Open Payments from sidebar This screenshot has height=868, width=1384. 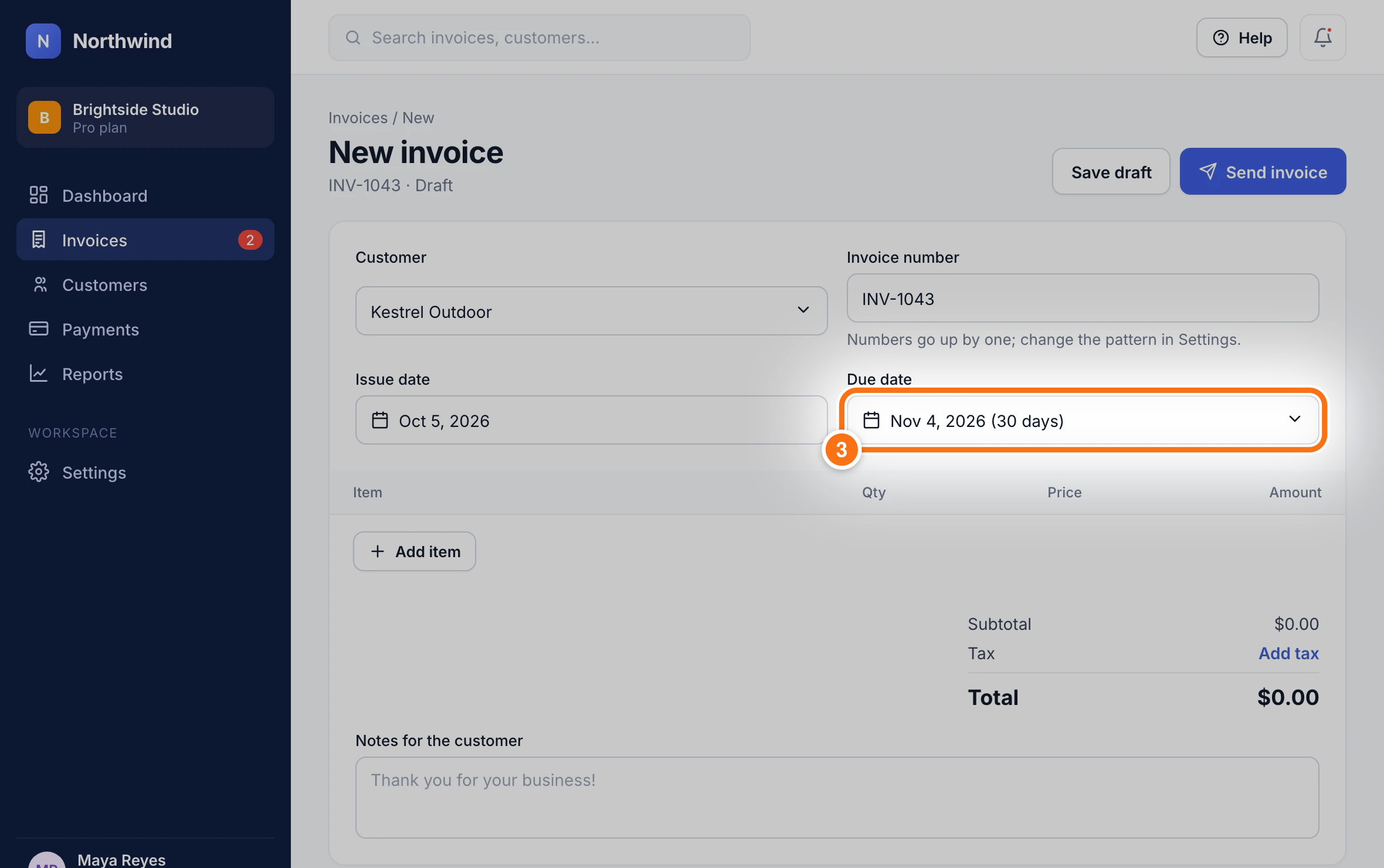(145, 330)
